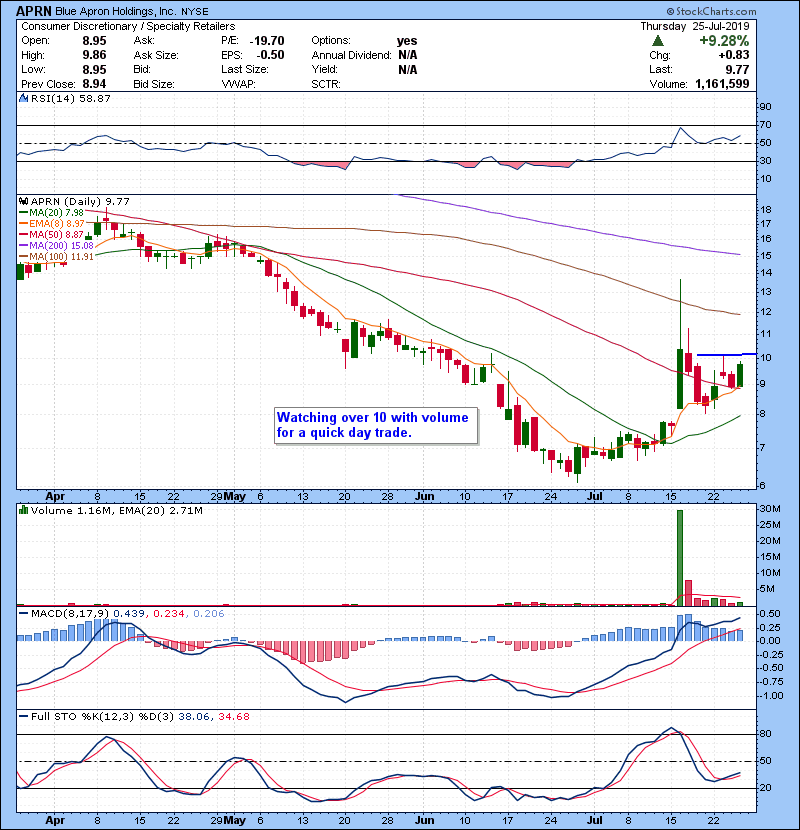Click the Options value yes
The height and width of the screenshot is (830, 800).
point(407,41)
